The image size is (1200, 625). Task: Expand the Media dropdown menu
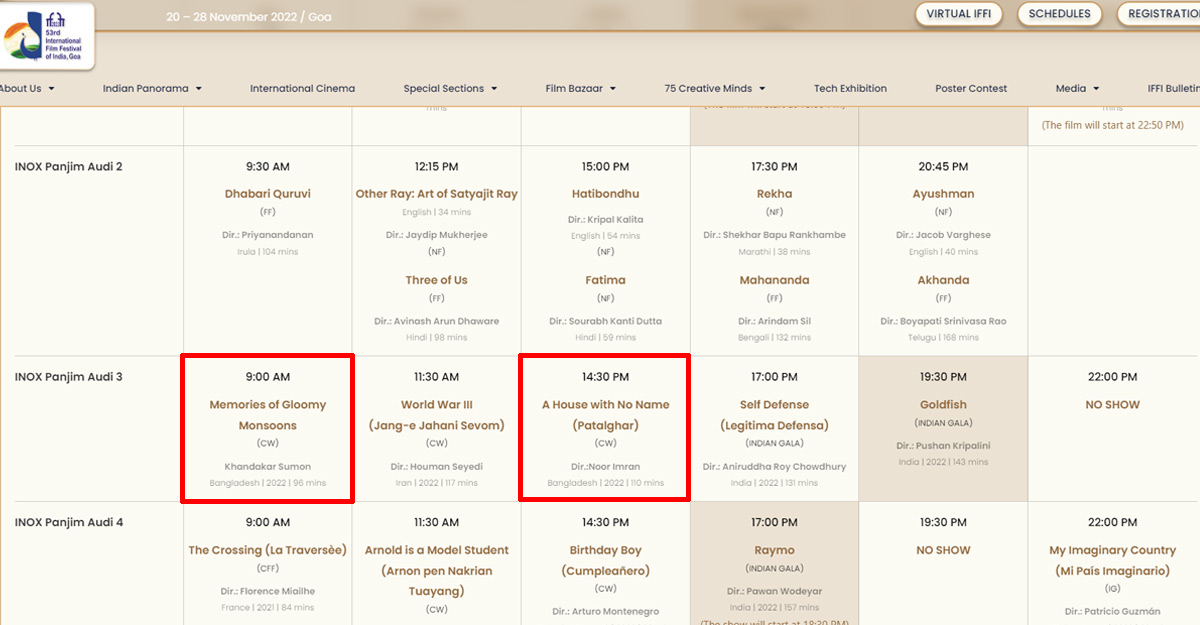(1077, 88)
